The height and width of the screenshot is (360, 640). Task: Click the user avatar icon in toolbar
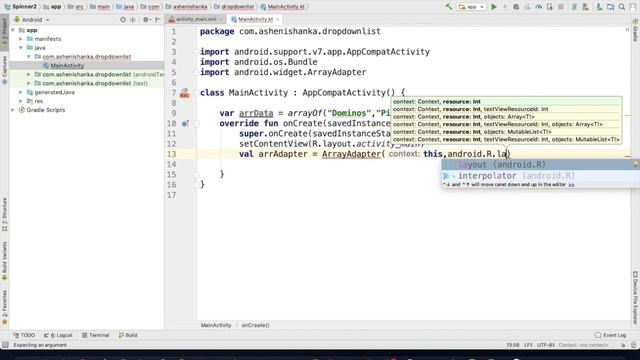coord(633,7)
